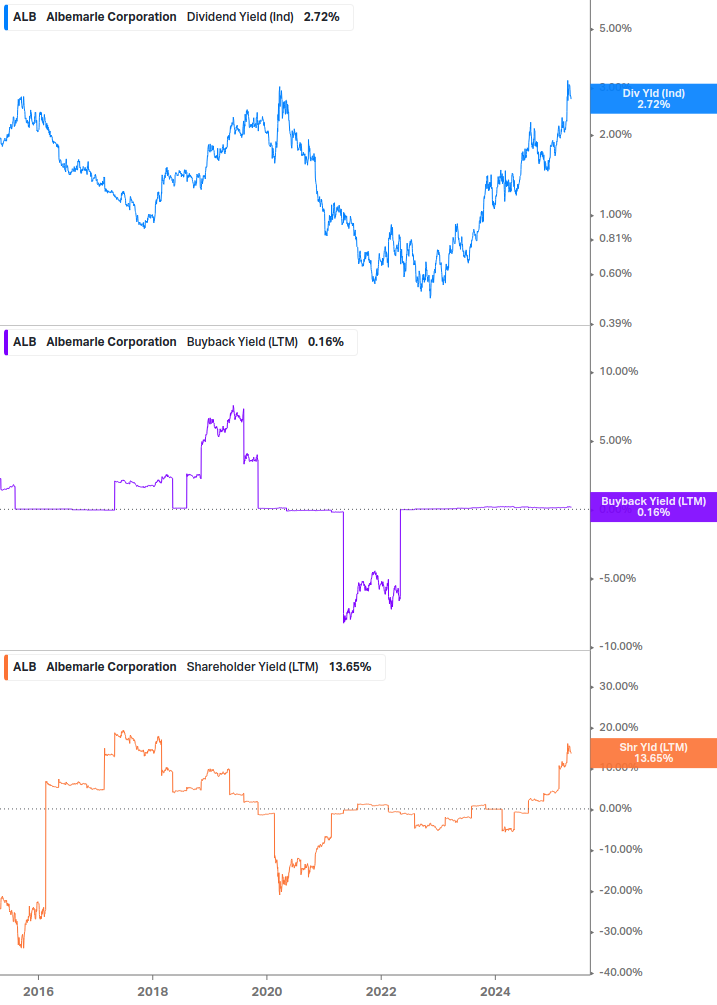Click the 2.00% tick on dividend axis
The height and width of the screenshot is (1005, 717).
point(615,135)
